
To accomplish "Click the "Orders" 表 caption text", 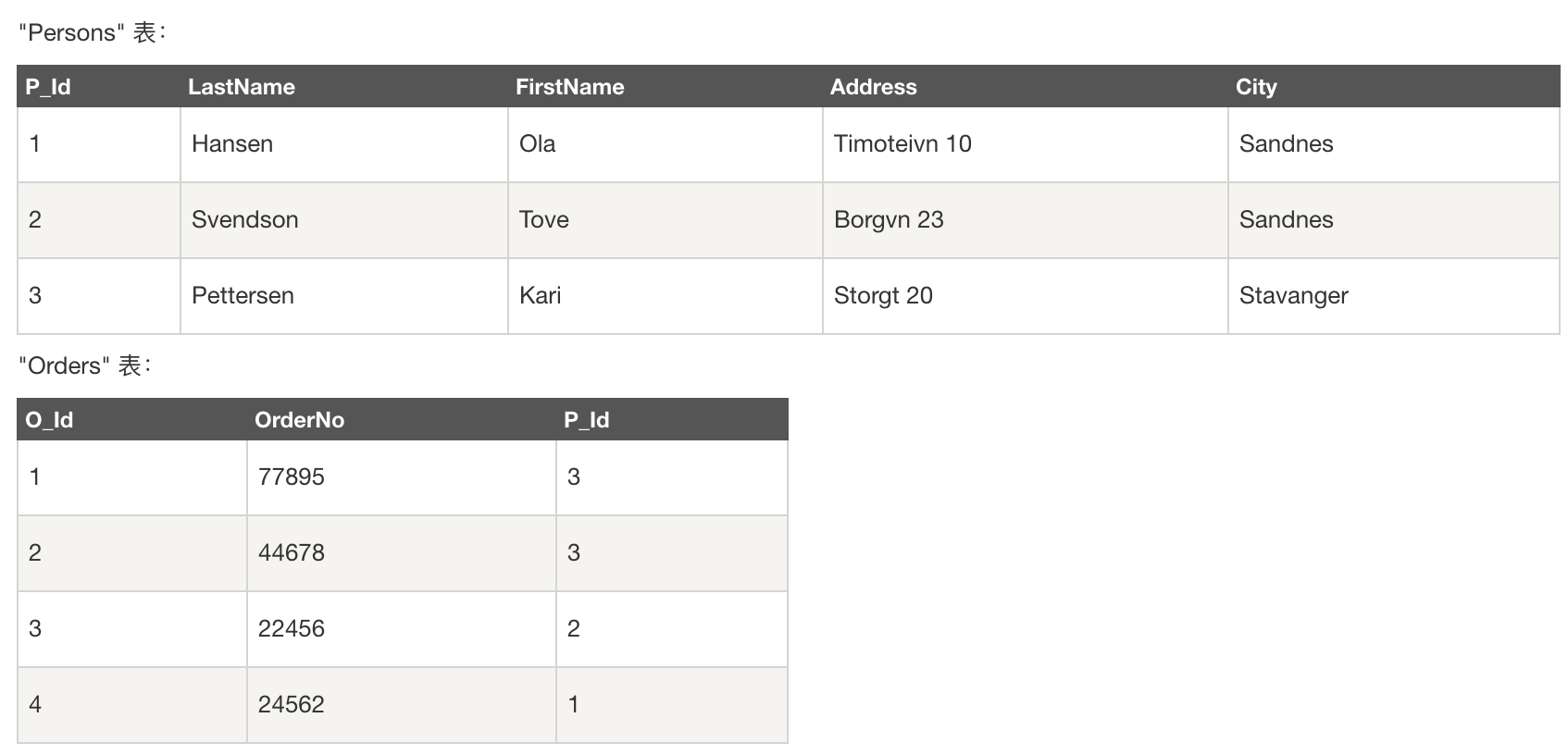I will coord(85,365).
